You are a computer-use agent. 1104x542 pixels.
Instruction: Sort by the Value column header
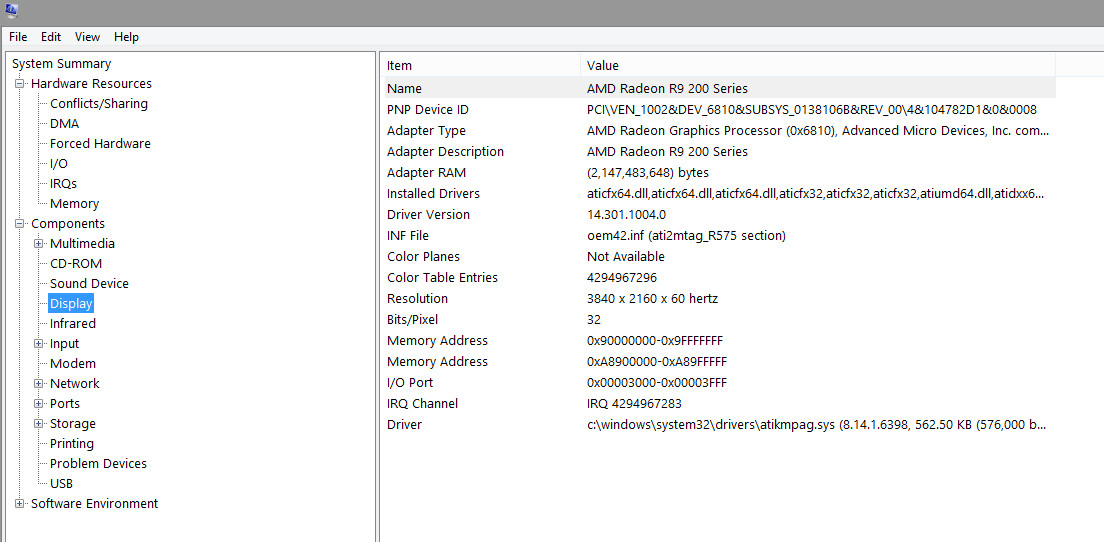tap(817, 65)
